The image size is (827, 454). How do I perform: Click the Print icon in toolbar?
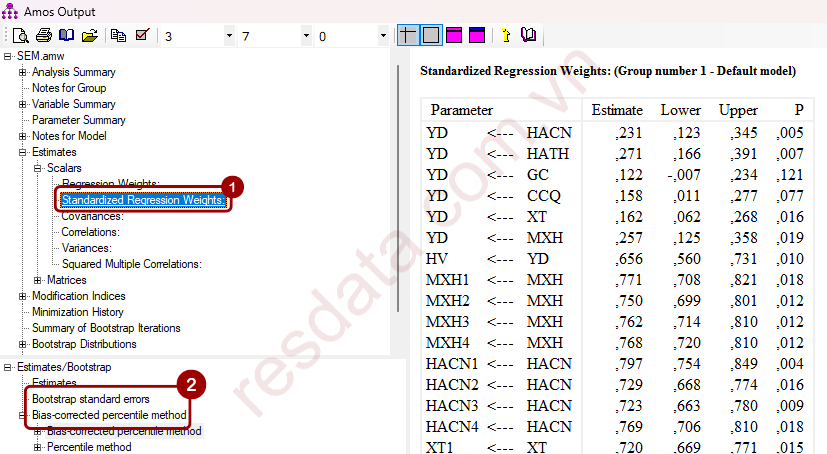pos(43,36)
